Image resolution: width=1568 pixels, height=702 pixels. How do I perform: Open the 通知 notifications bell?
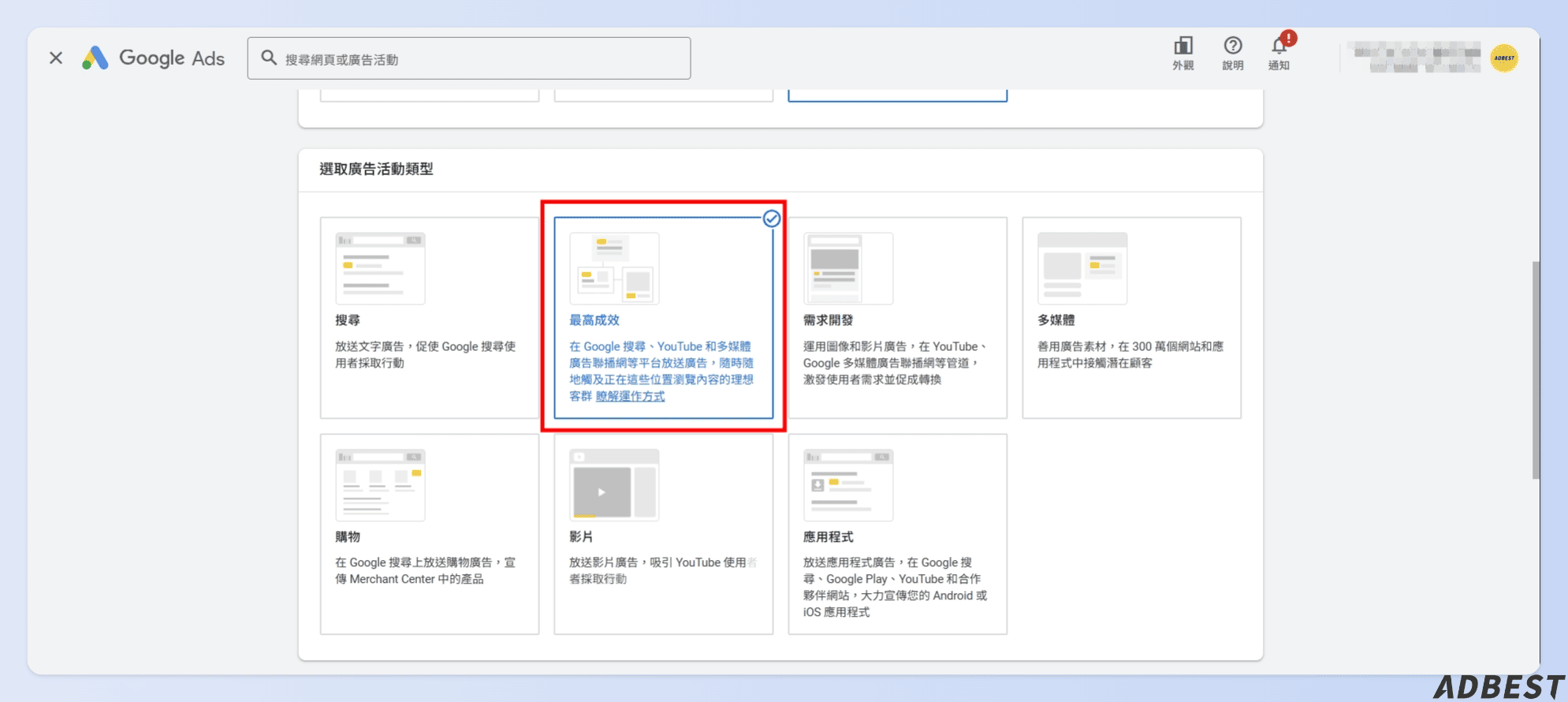(x=1279, y=53)
